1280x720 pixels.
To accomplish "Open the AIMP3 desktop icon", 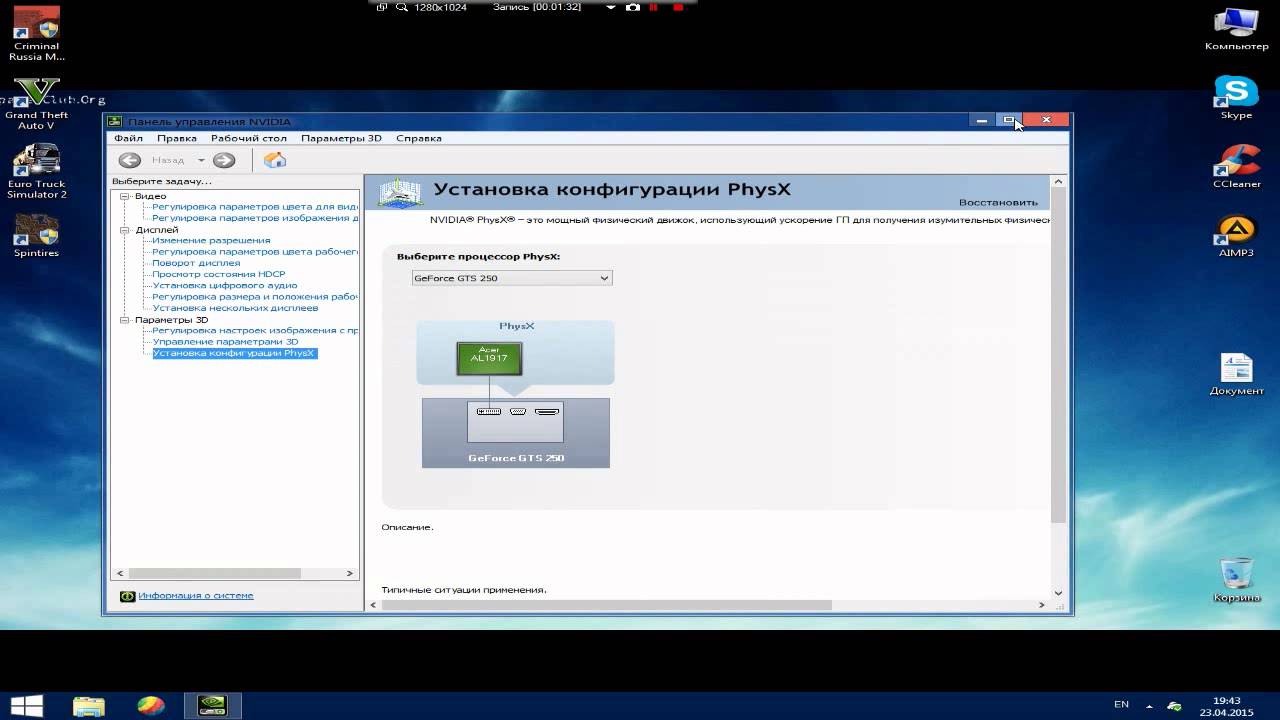I will (1236, 236).
